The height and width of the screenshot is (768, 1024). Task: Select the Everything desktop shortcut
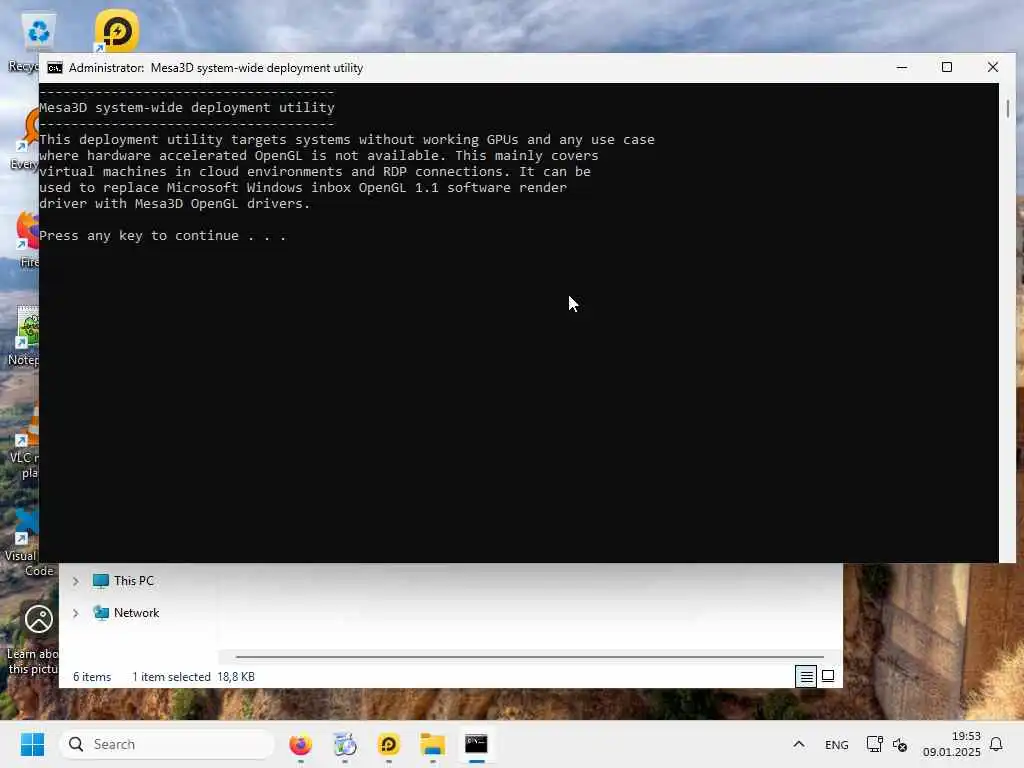[x=26, y=140]
